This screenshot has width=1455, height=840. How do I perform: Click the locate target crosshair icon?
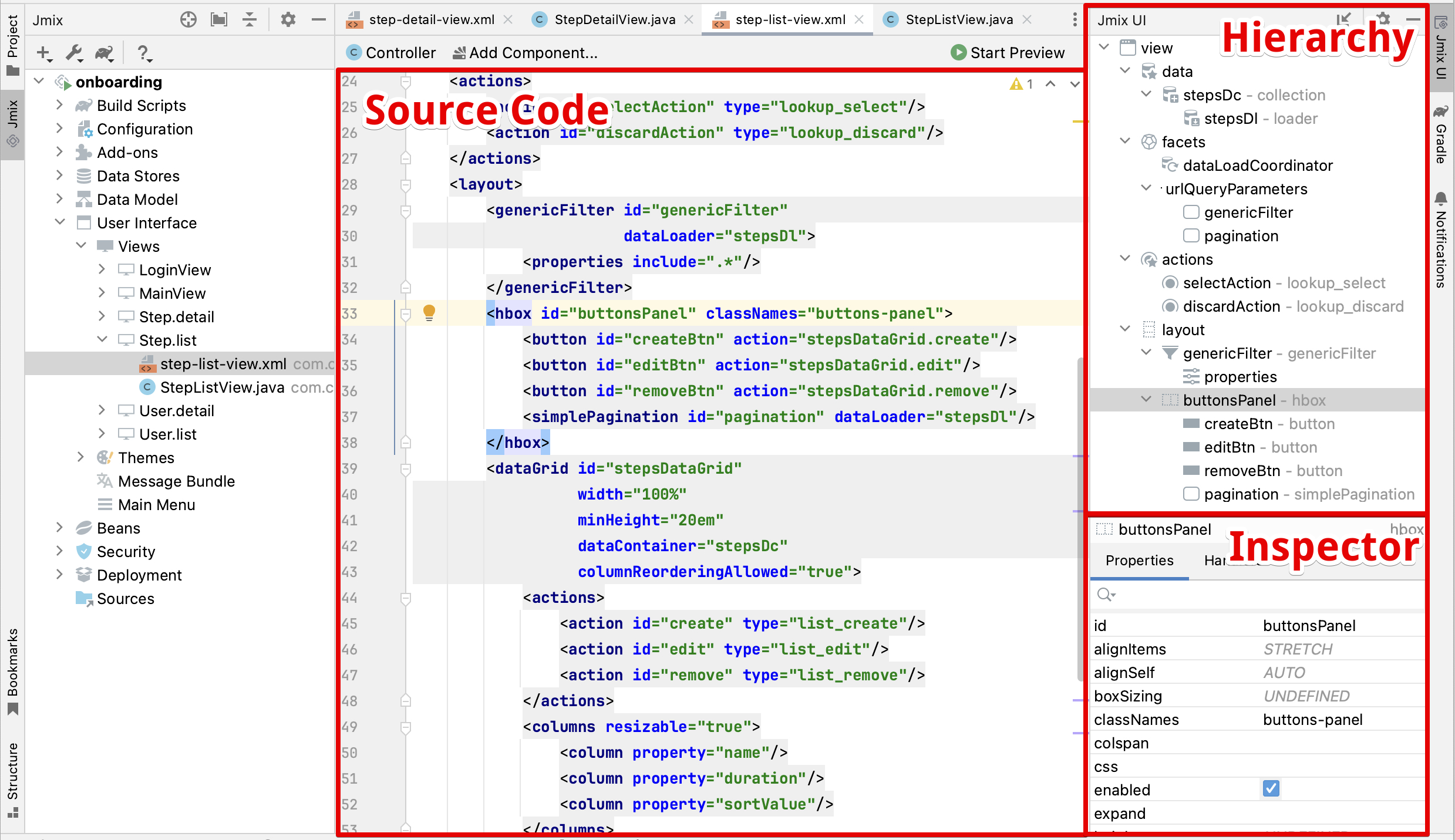[x=188, y=20]
